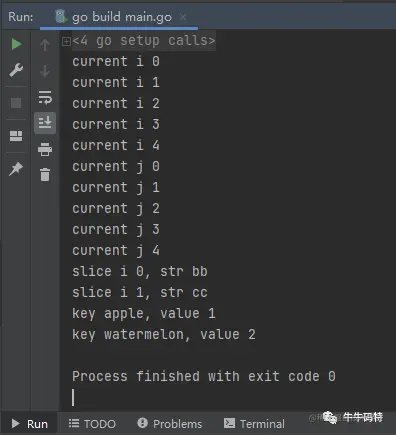Click the Restore Layout icon
396x435 pixels.
pos(16,136)
